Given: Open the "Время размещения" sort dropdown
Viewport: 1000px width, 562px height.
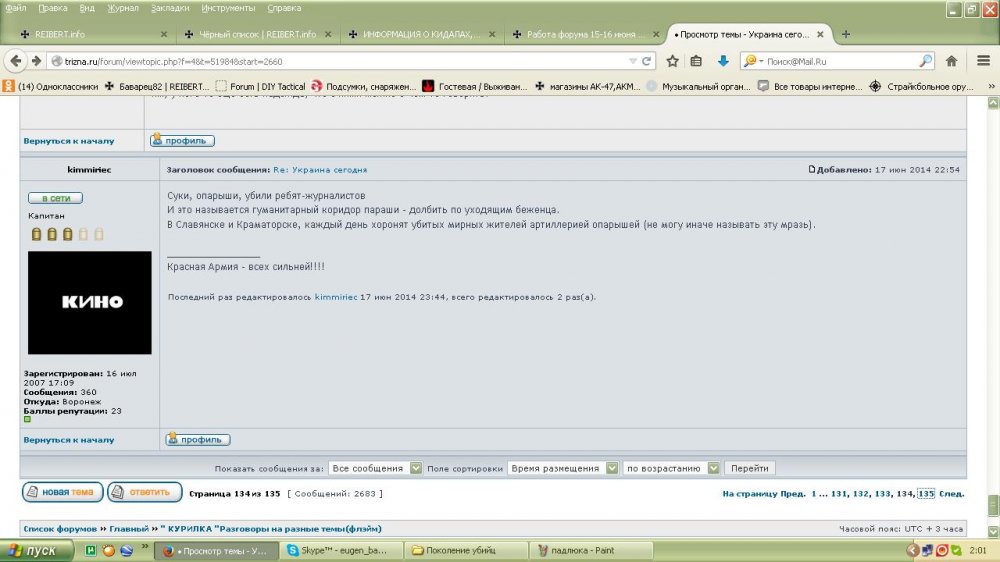Looking at the screenshot, I should (x=609, y=468).
